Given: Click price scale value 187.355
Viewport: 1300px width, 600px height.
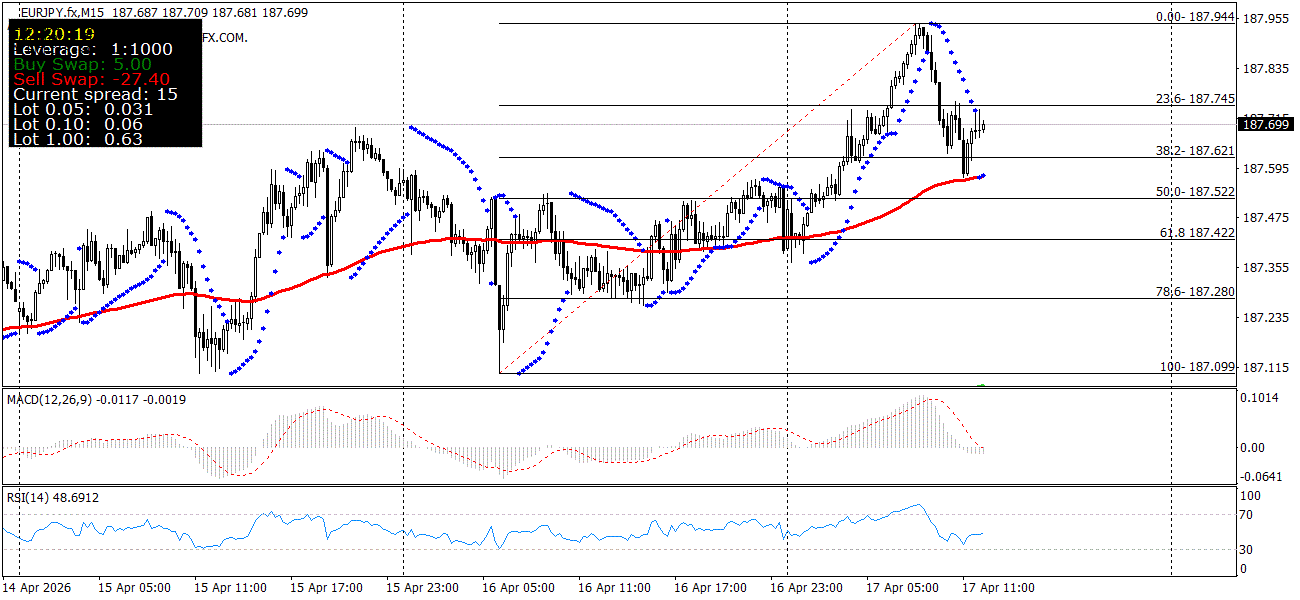Looking at the screenshot, I should [x=1265, y=268].
